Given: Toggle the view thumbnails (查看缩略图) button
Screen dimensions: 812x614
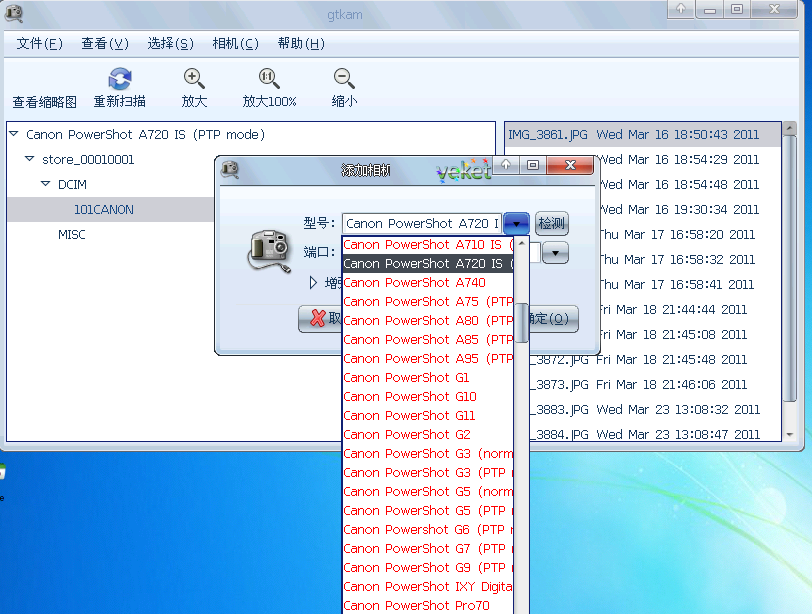Looking at the screenshot, I should click(x=45, y=101).
